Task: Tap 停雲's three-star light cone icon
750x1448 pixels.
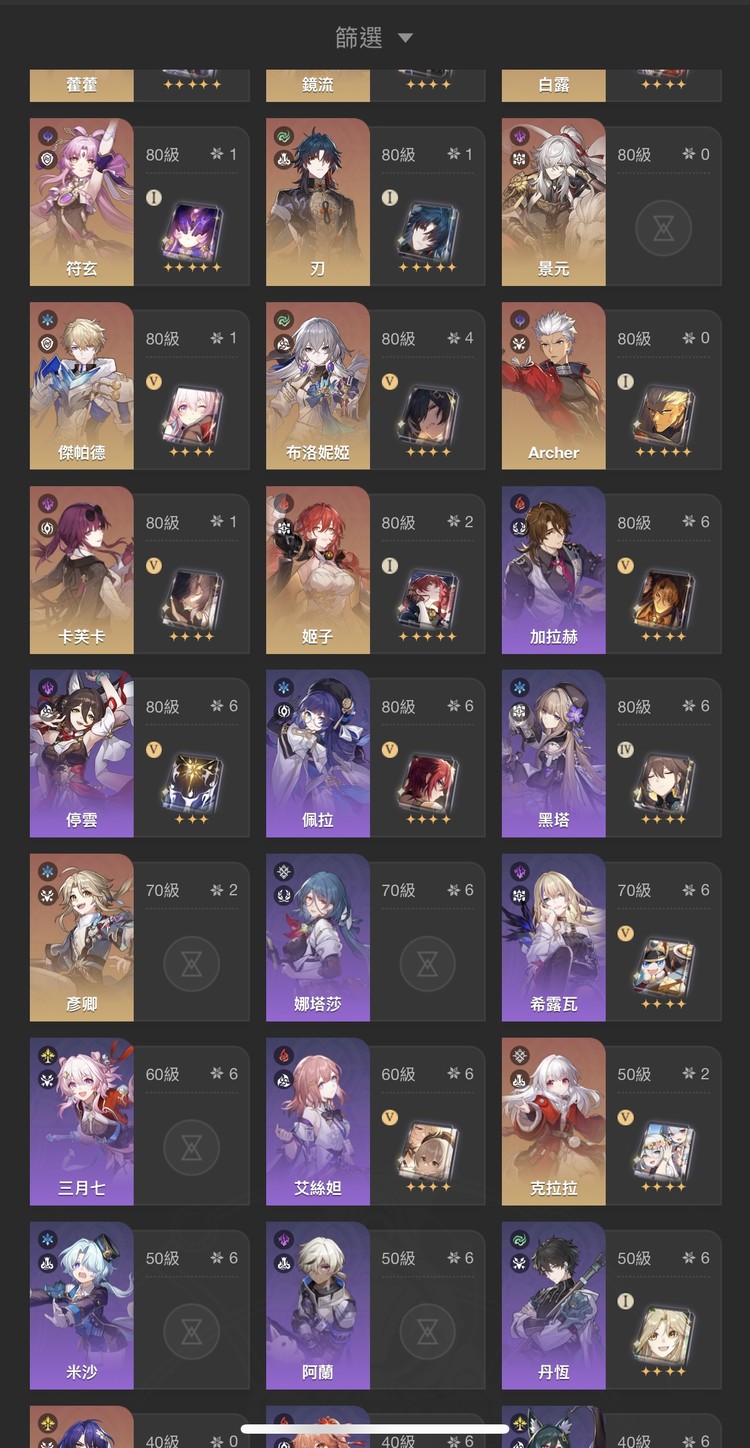Action: [x=191, y=783]
